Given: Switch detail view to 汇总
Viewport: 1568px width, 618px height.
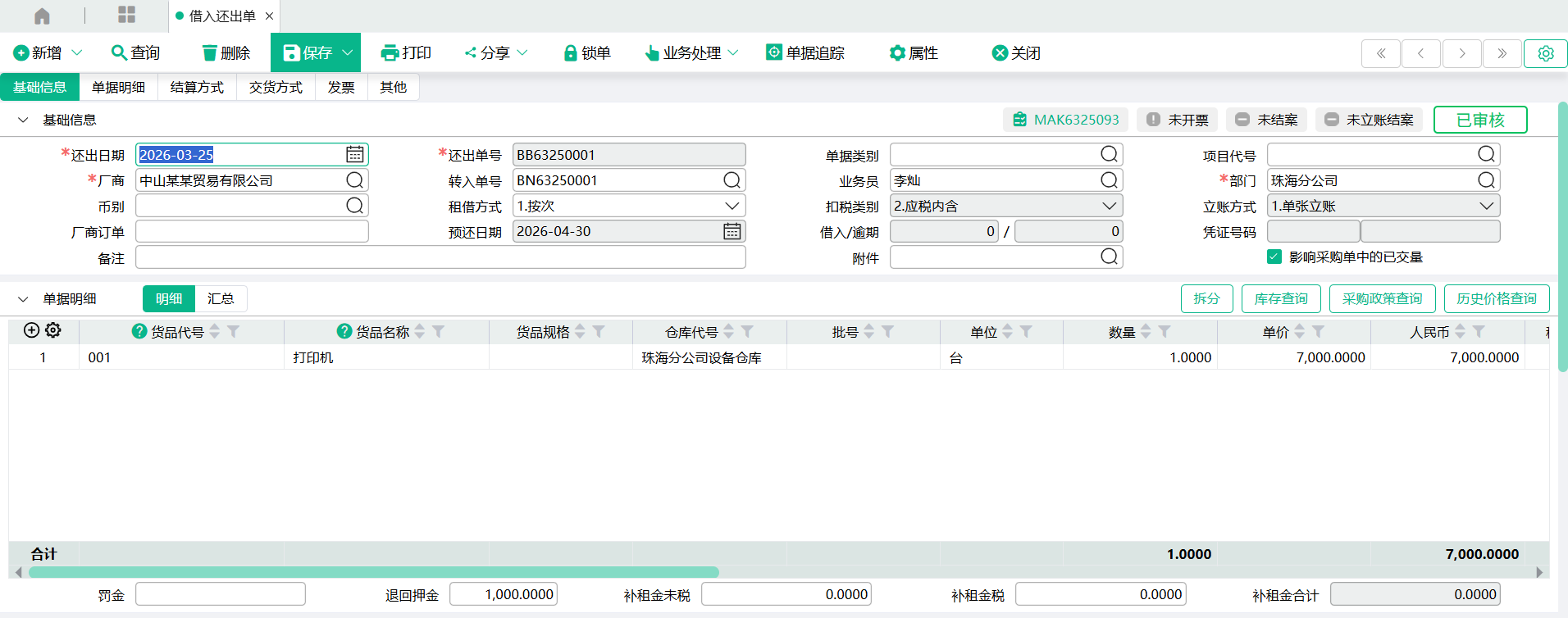Looking at the screenshot, I should click(x=221, y=299).
